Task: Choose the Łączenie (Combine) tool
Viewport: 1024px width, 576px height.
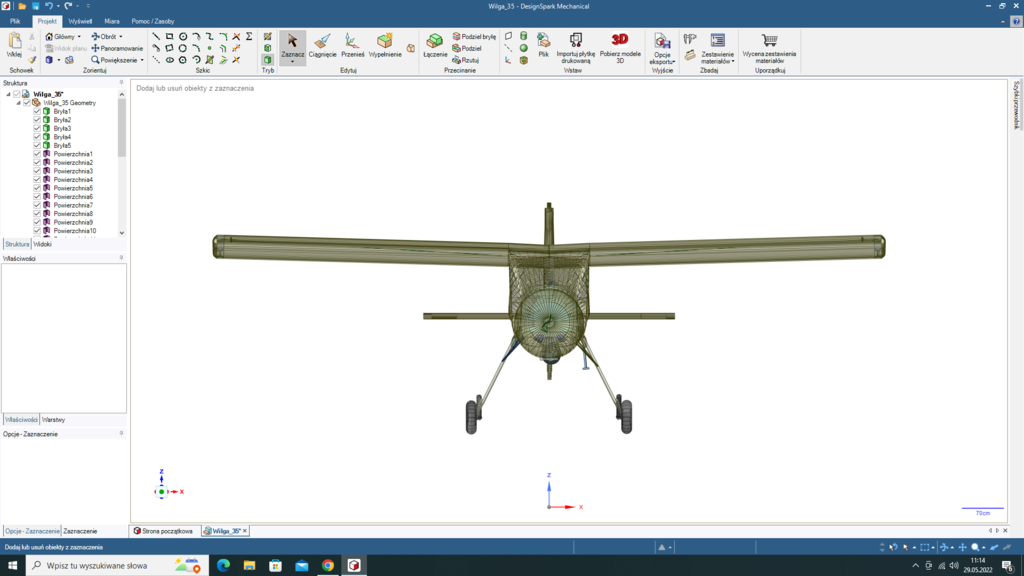Action: (435, 44)
